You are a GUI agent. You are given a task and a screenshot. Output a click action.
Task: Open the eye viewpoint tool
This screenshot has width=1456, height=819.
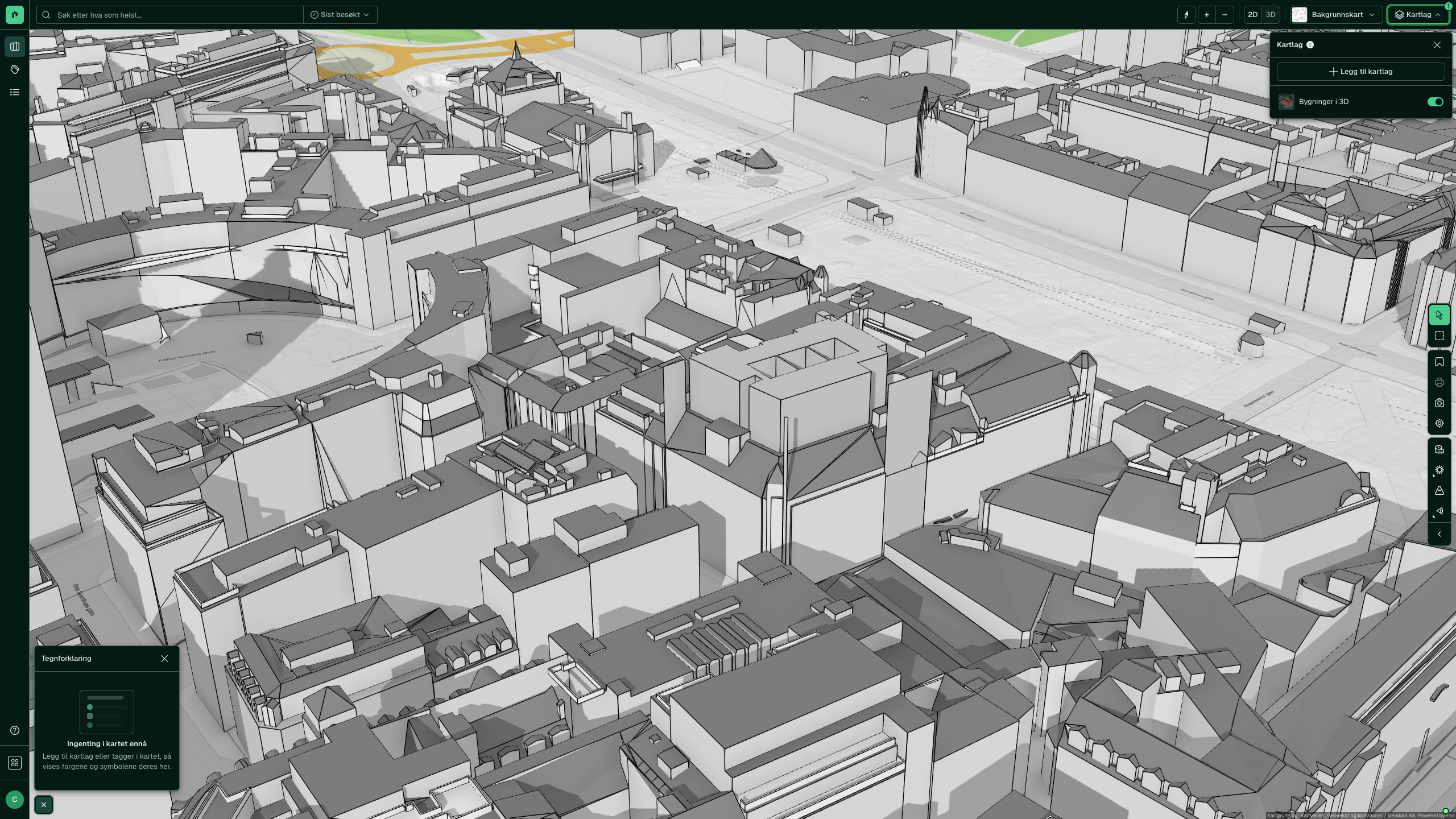click(1439, 511)
